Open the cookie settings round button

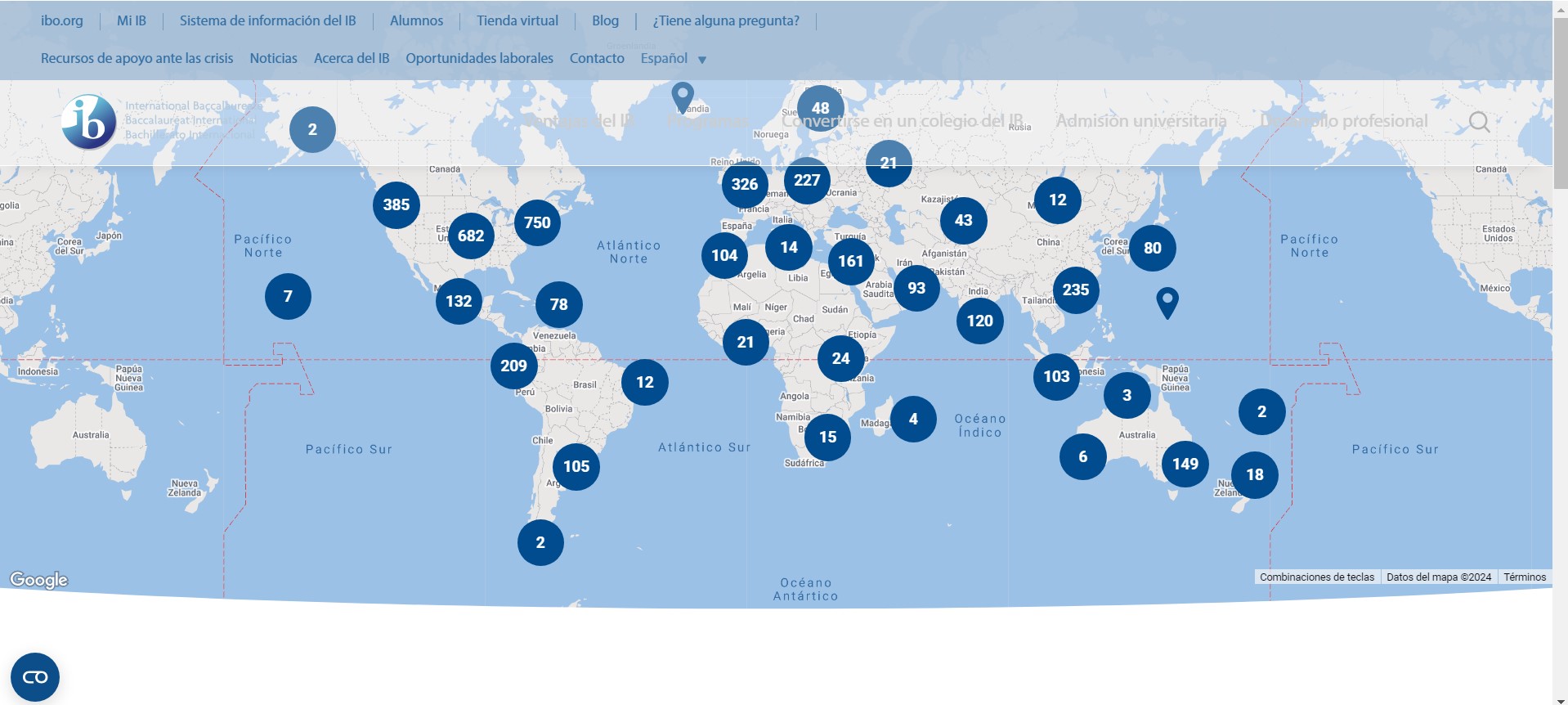[35, 677]
